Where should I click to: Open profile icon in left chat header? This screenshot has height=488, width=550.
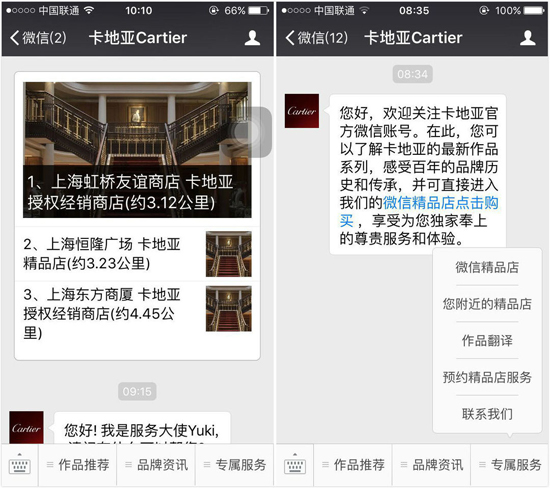tap(252, 38)
